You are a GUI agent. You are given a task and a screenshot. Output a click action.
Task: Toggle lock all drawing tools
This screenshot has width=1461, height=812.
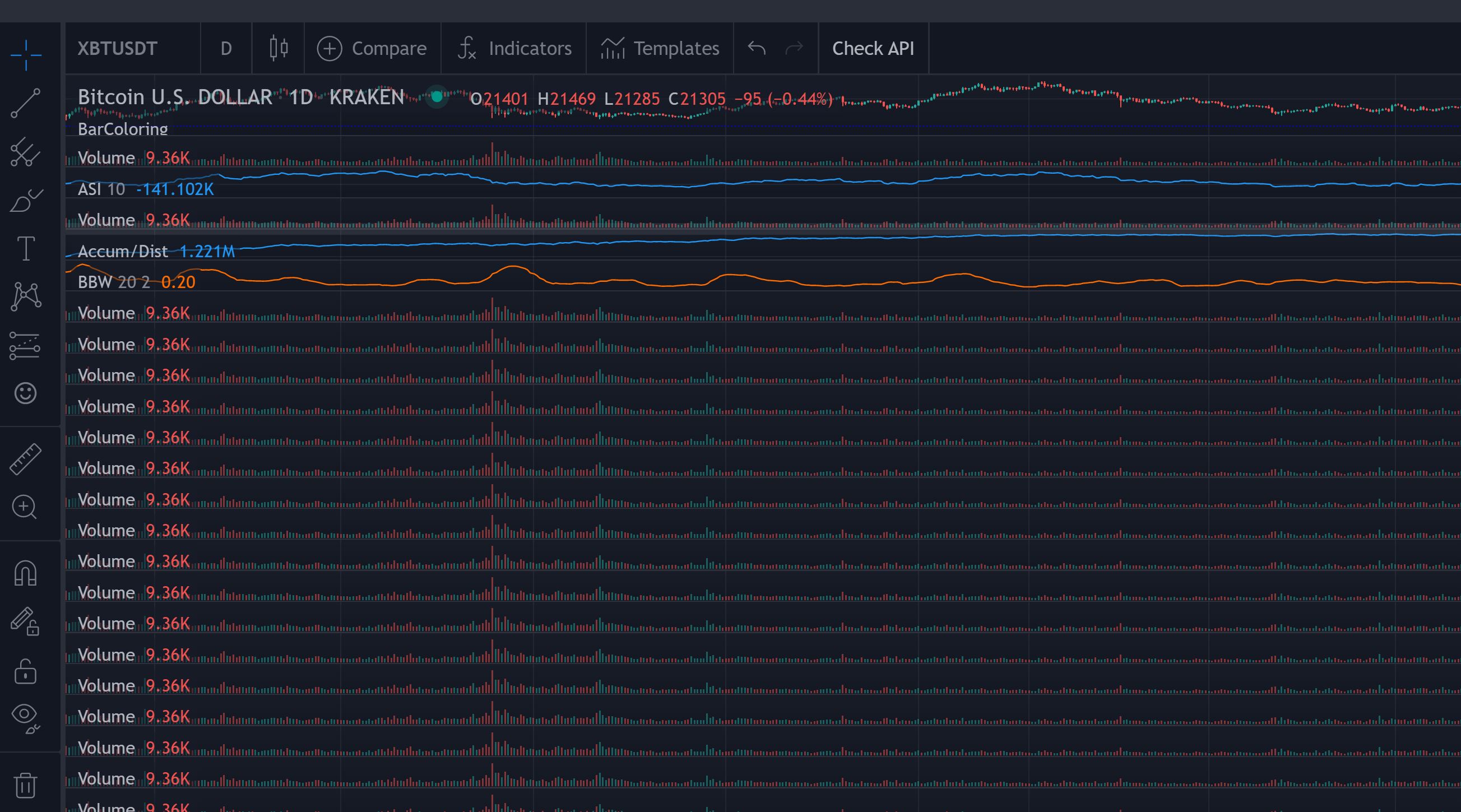click(26, 671)
